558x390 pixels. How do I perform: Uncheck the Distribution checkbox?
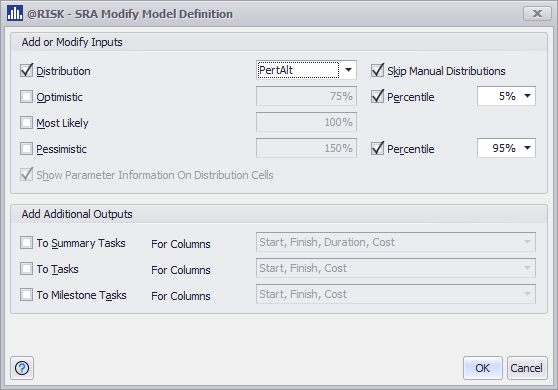(x=27, y=70)
